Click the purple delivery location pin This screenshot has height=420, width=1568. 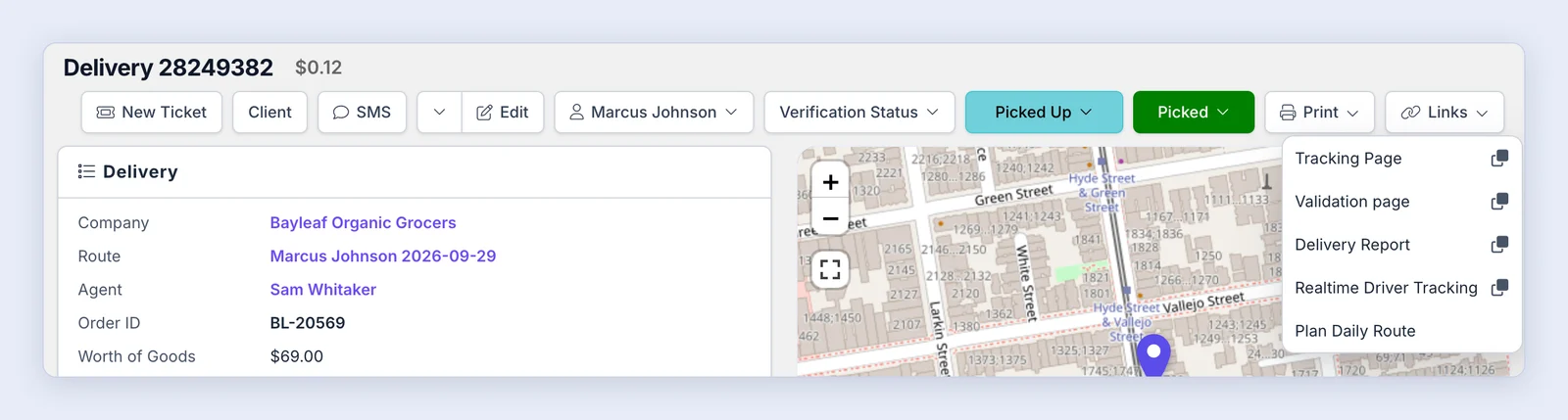point(1153,354)
